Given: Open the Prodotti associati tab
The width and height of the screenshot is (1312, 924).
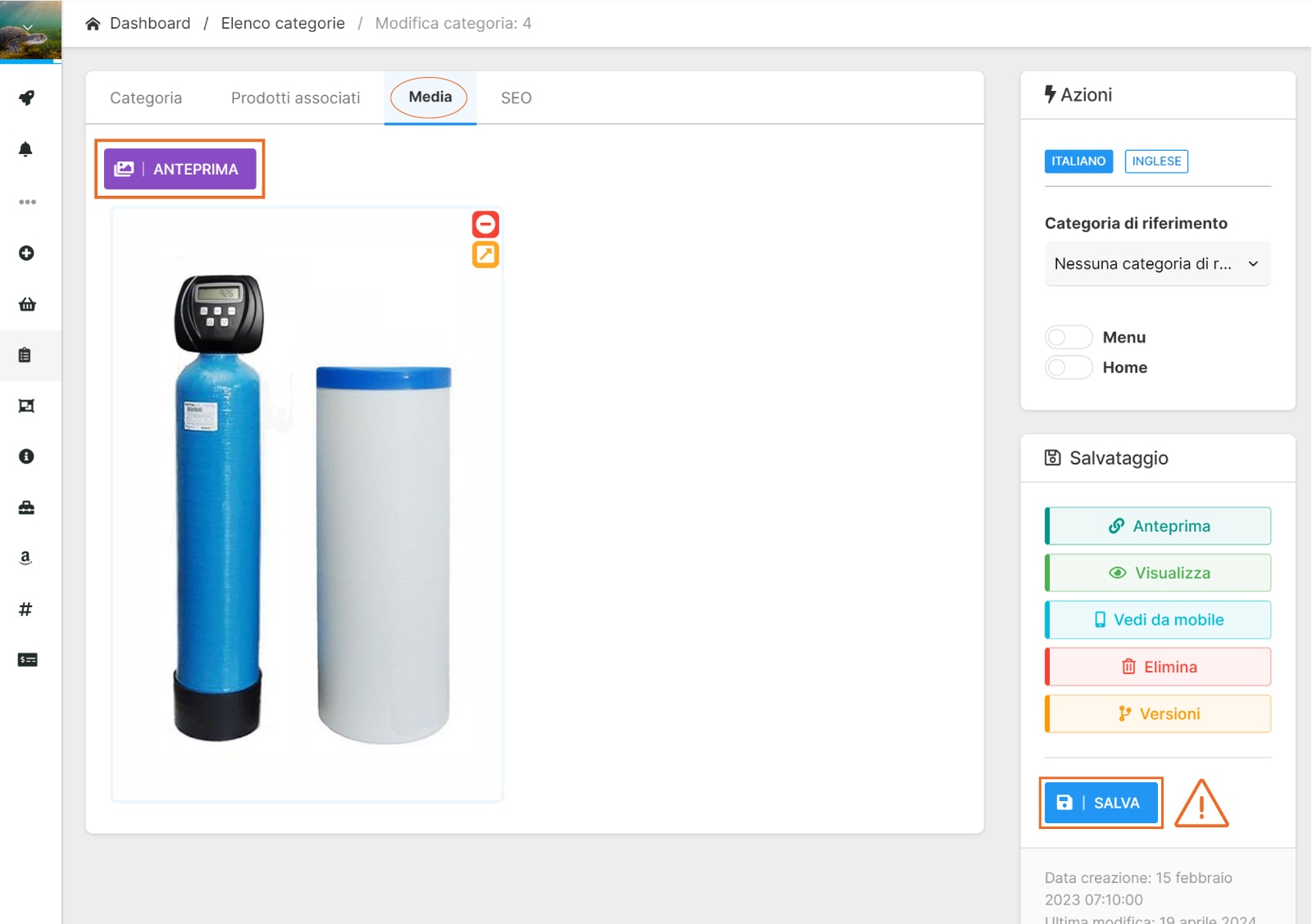Looking at the screenshot, I should 295,98.
